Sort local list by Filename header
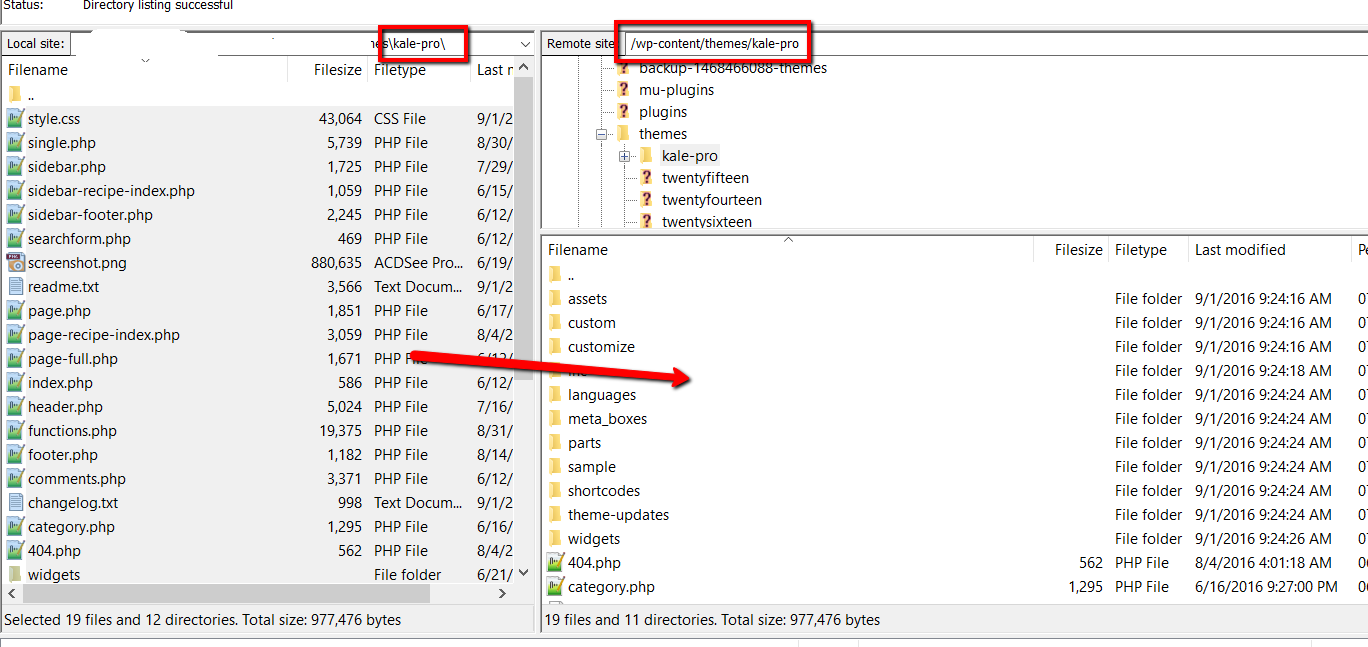The image size is (1368, 647). [x=38, y=70]
